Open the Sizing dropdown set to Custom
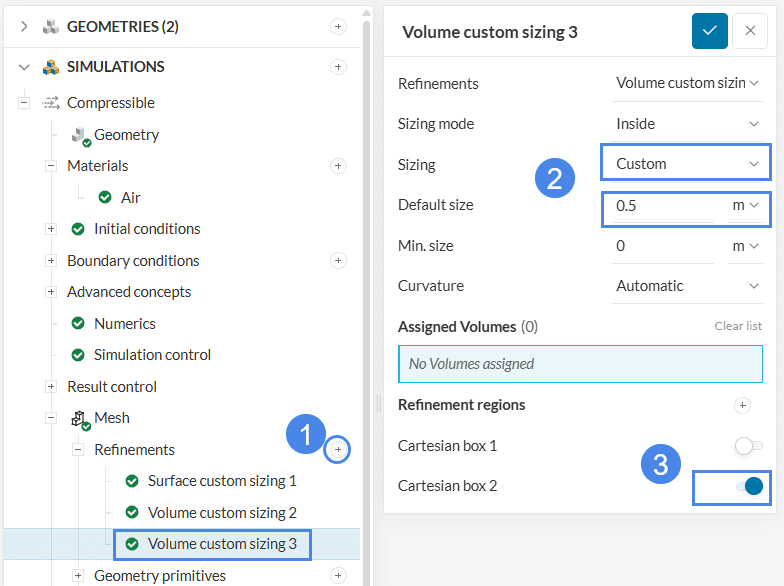784x586 pixels. pos(686,163)
